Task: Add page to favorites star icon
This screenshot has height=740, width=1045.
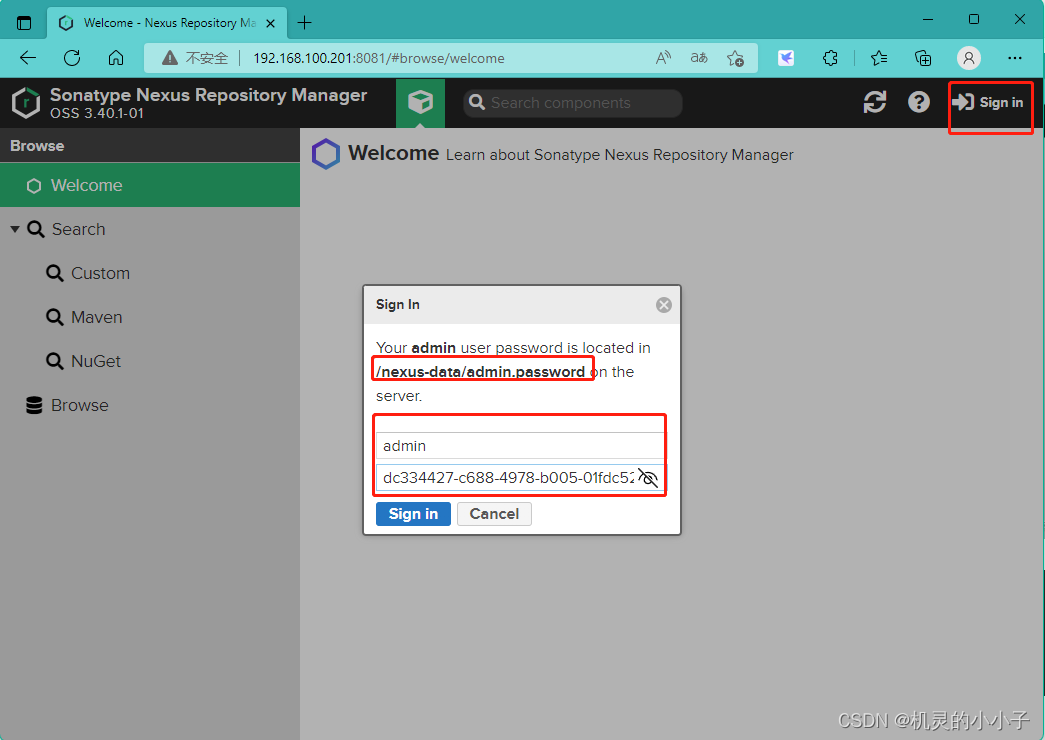Action: [x=735, y=58]
